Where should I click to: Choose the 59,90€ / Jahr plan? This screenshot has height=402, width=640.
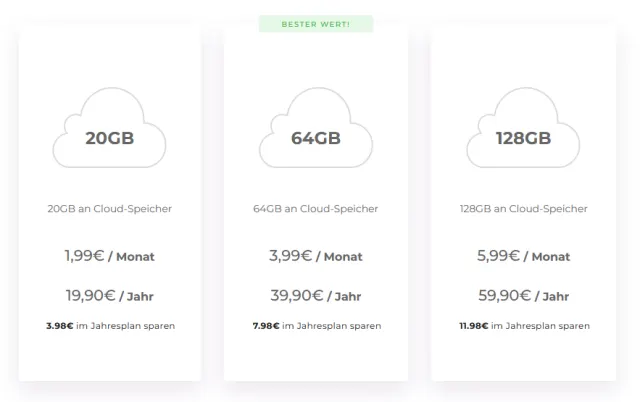coord(523,295)
